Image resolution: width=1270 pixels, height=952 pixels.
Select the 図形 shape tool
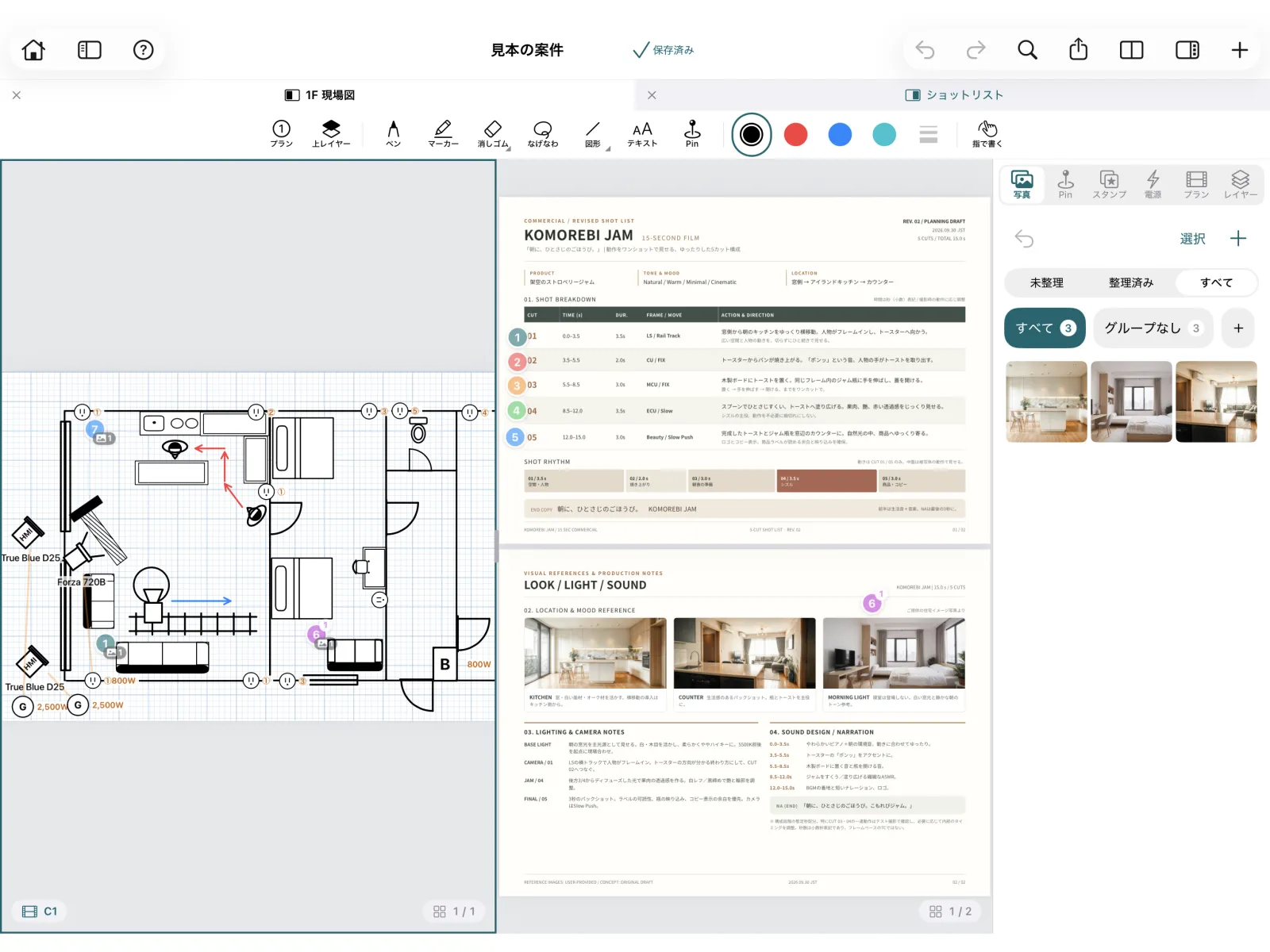593,133
